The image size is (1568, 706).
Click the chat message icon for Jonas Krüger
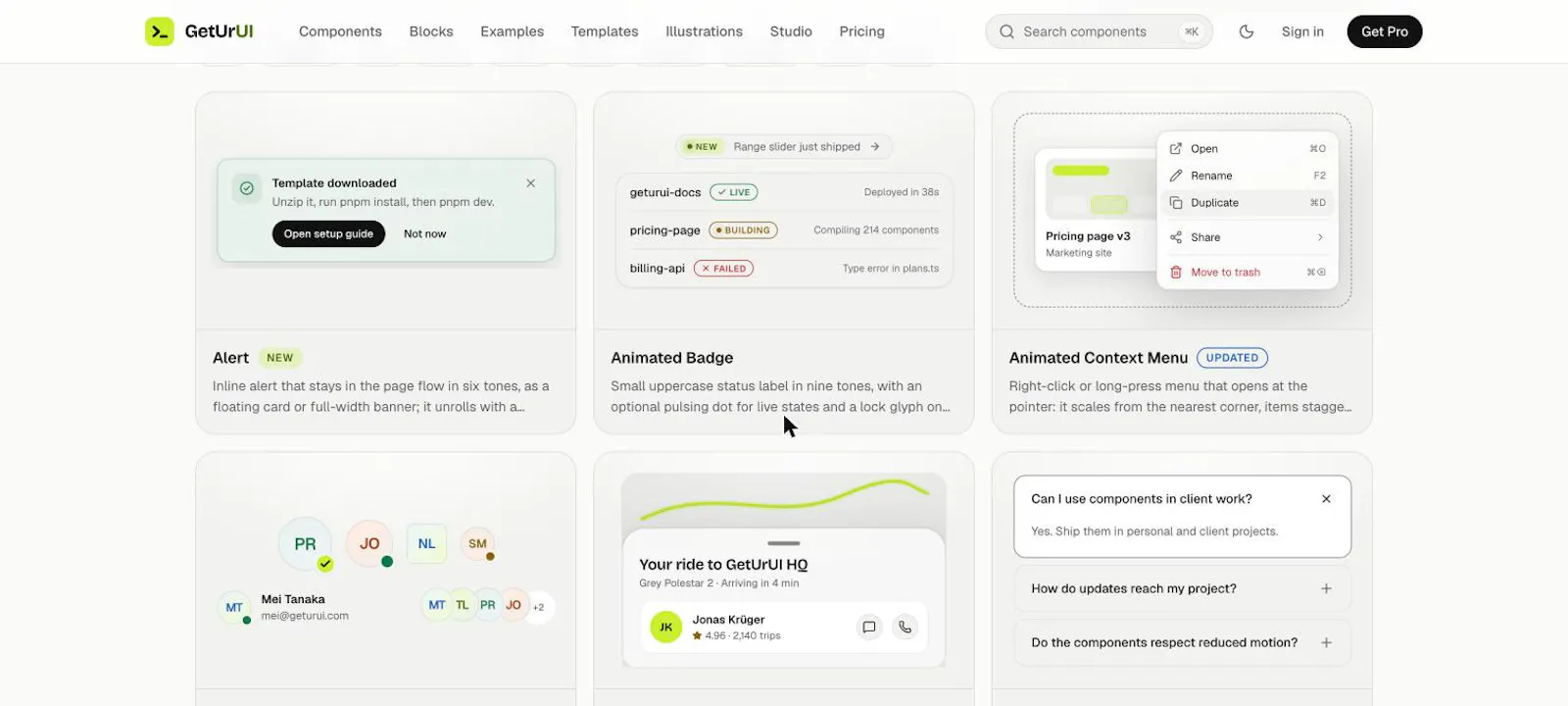869,627
